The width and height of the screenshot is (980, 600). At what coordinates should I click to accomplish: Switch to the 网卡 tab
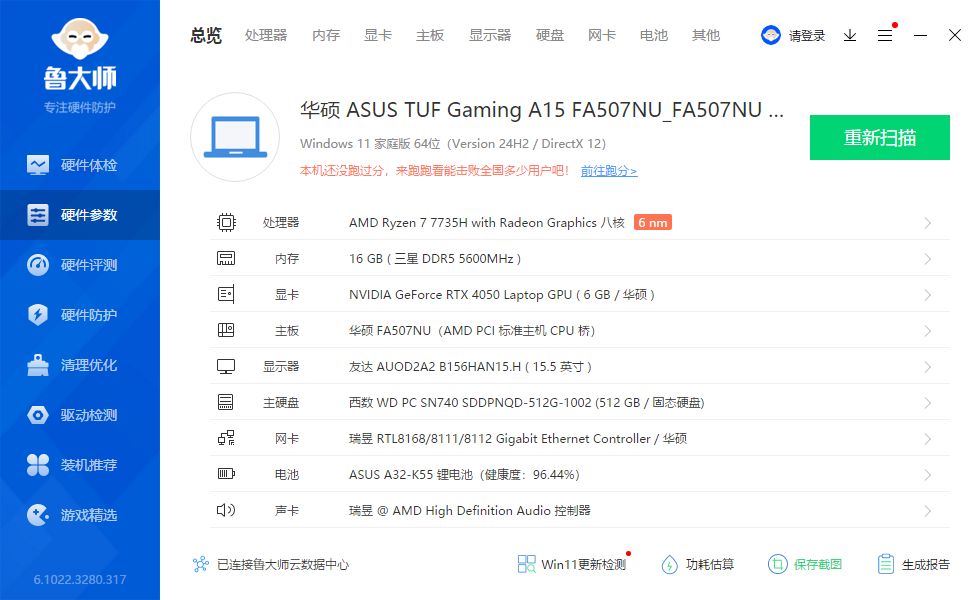(x=602, y=35)
